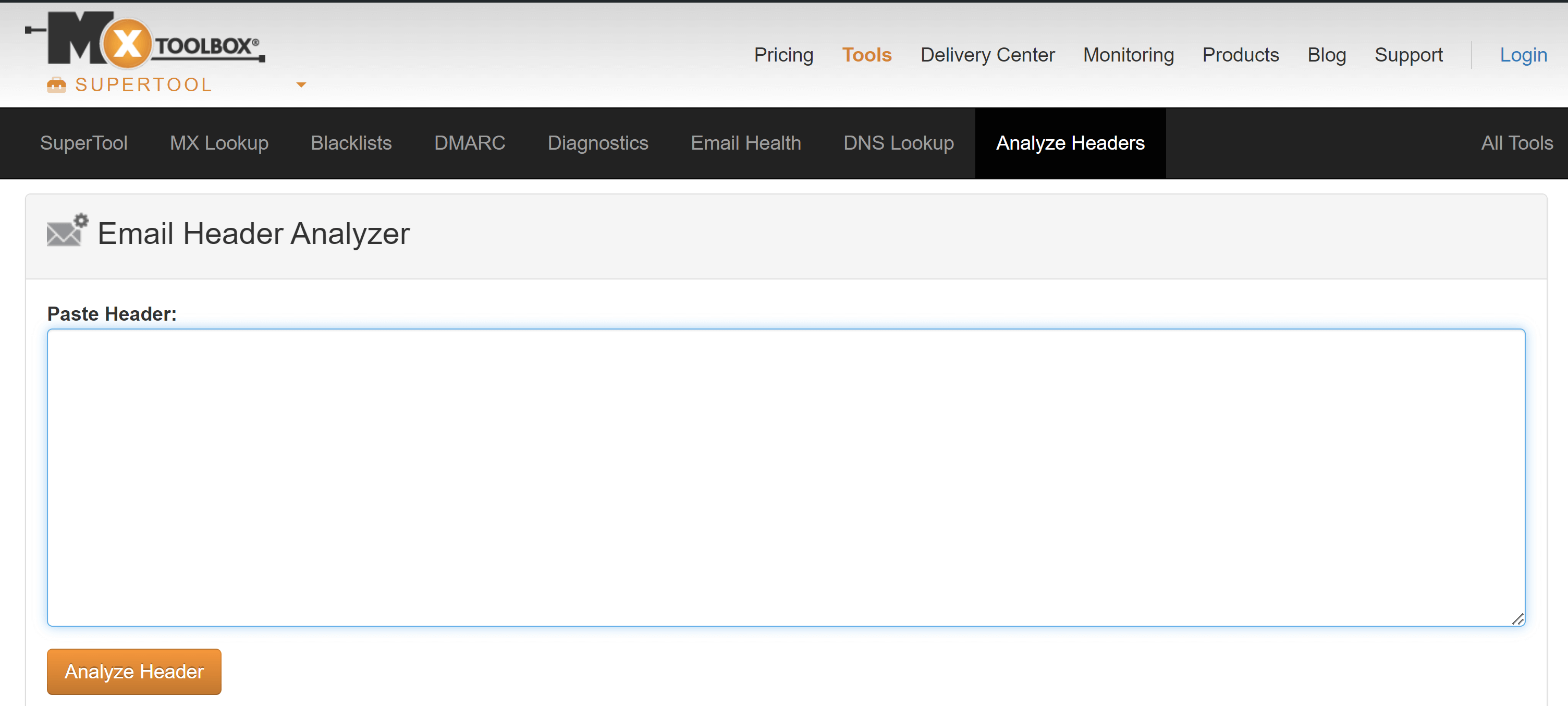The image size is (1568, 706).
Task: Click the Analyze Header button
Action: pos(134,671)
